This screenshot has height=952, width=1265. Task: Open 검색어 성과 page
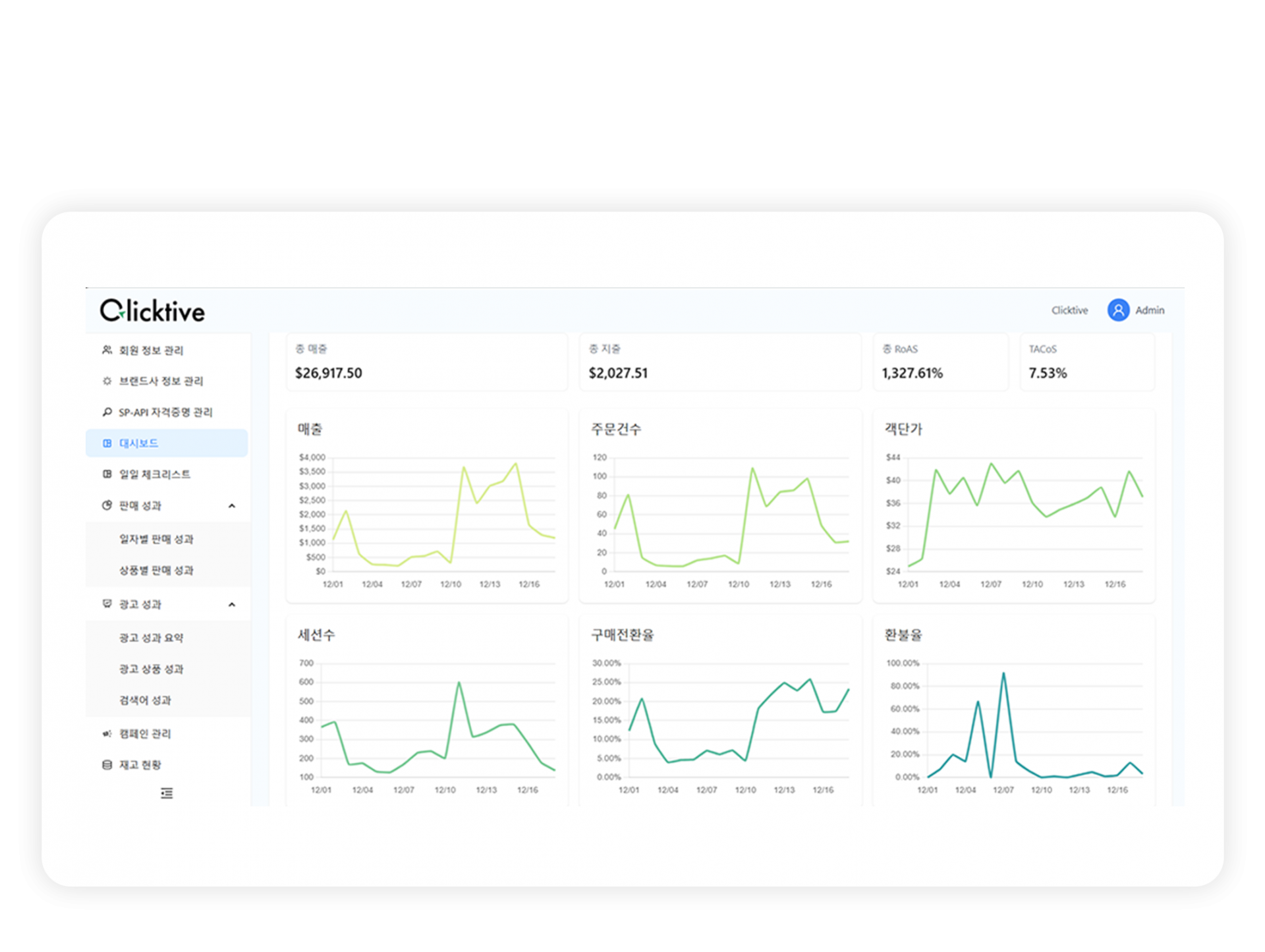145,700
